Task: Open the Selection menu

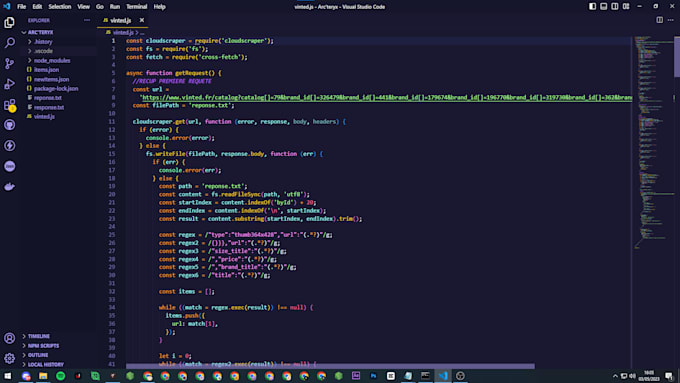Action: coord(60,7)
